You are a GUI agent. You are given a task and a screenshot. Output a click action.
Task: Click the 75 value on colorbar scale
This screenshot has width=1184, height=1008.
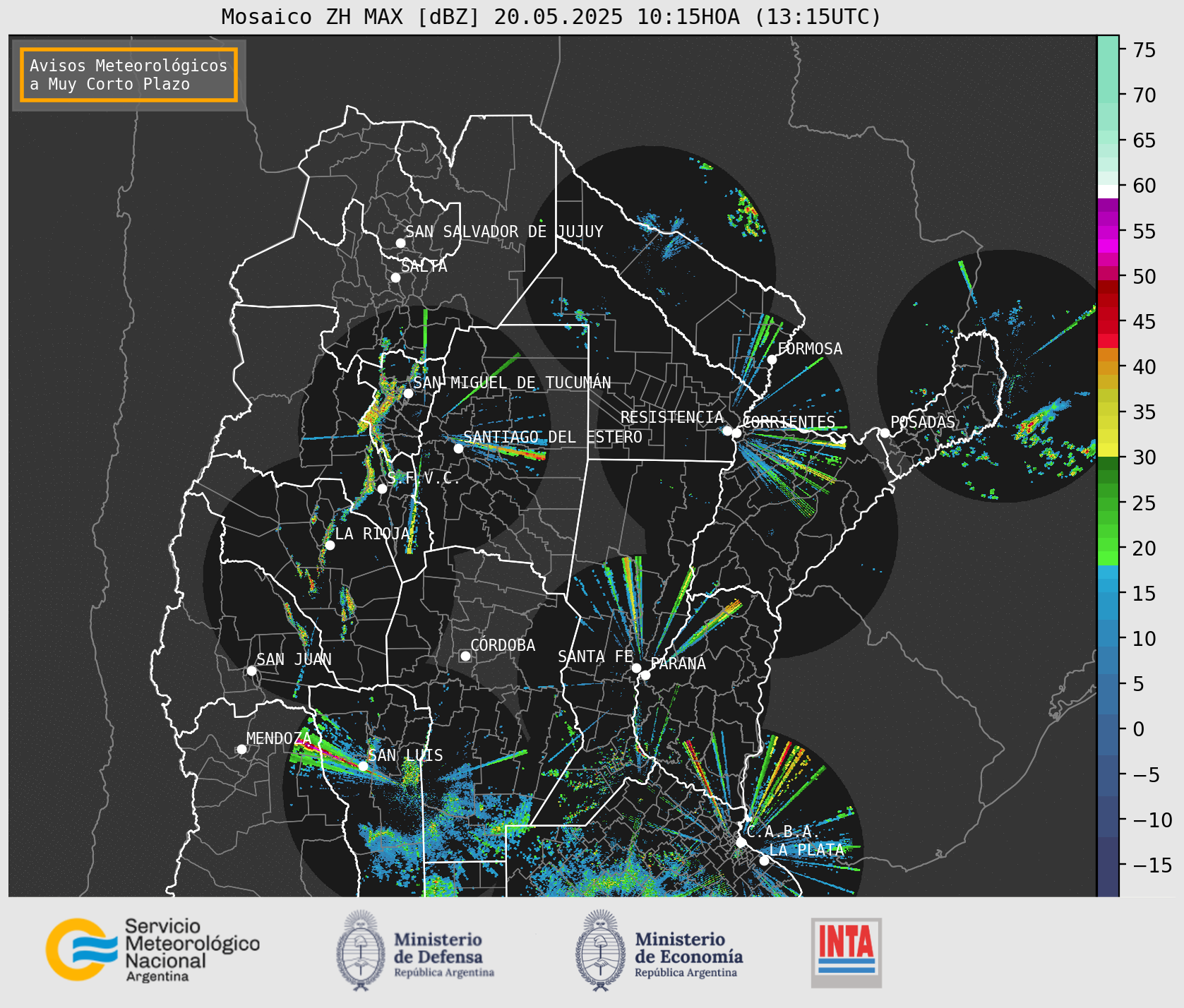[1144, 49]
